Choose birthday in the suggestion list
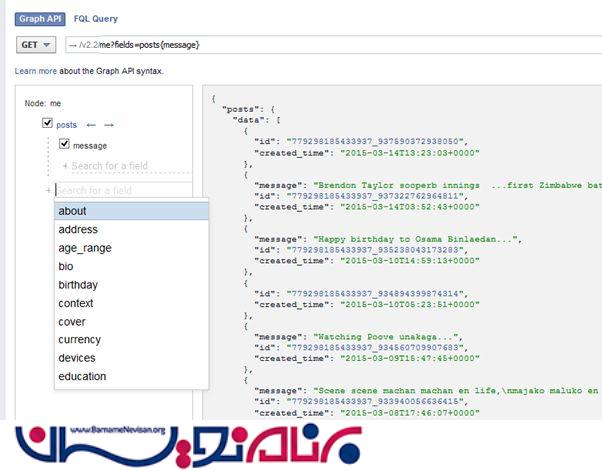The width and height of the screenshot is (602, 470). [79, 285]
